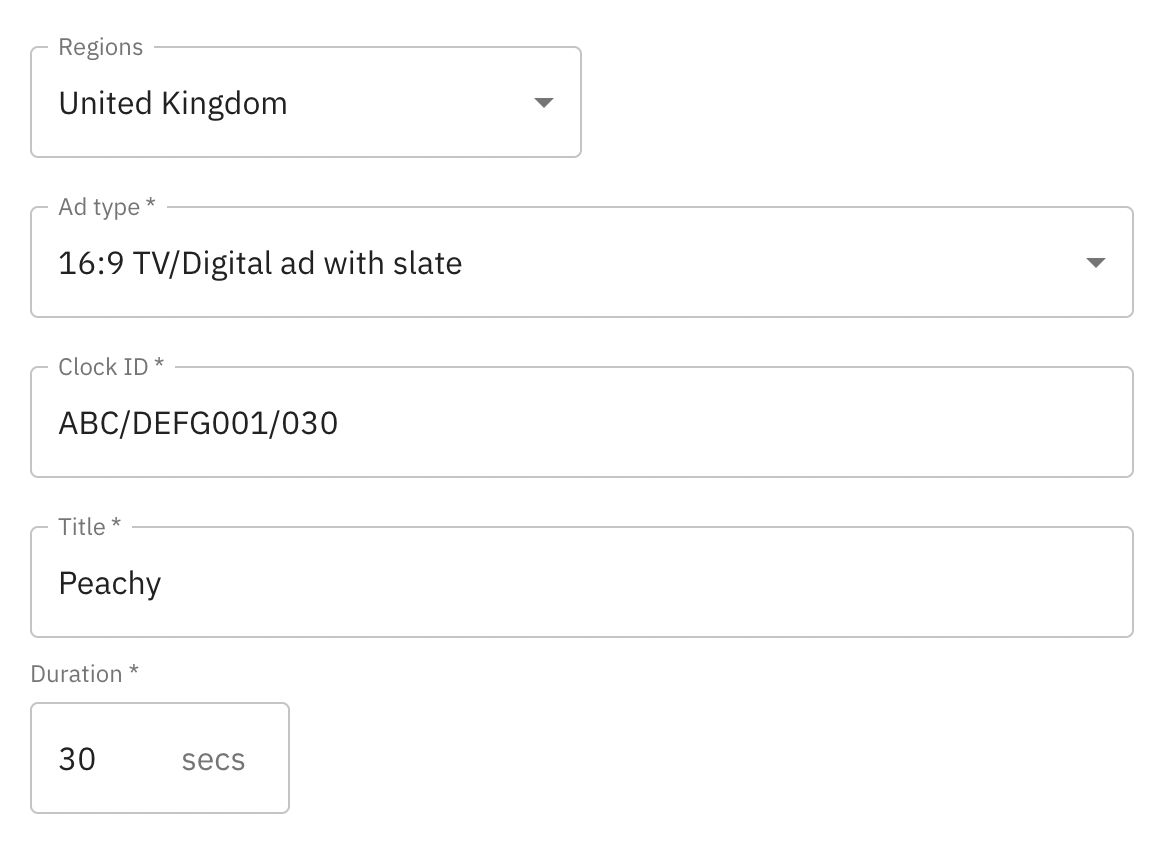Click the "30" duration value
This screenshot has width=1162, height=846.
[x=77, y=760]
